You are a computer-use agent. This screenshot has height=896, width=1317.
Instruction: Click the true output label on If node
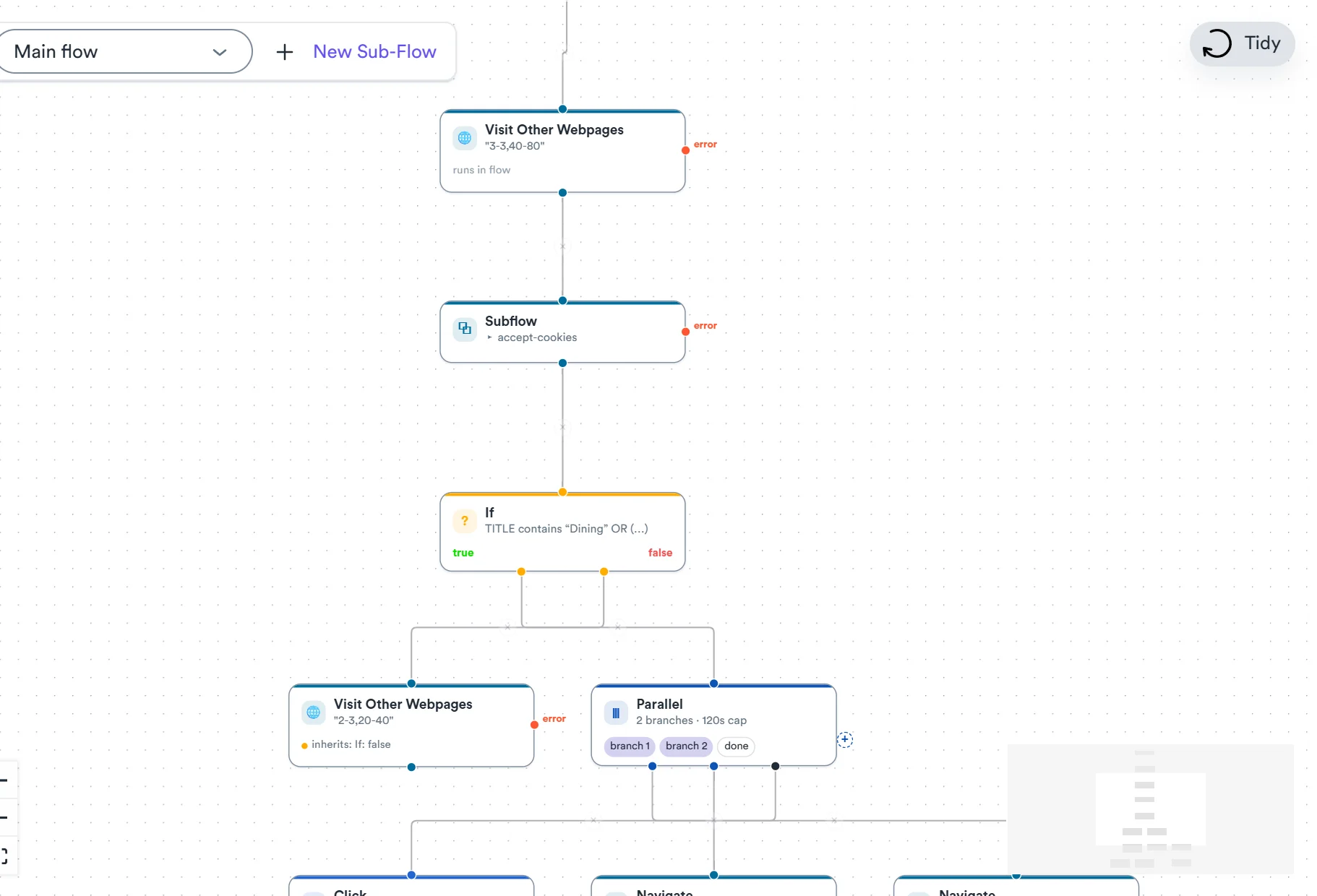click(x=463, y=553)
